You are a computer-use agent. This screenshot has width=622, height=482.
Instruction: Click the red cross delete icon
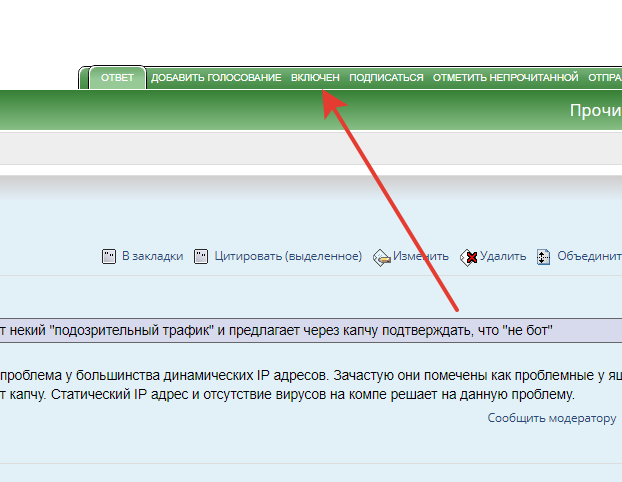pyautogui.click(x=468, y=257)
